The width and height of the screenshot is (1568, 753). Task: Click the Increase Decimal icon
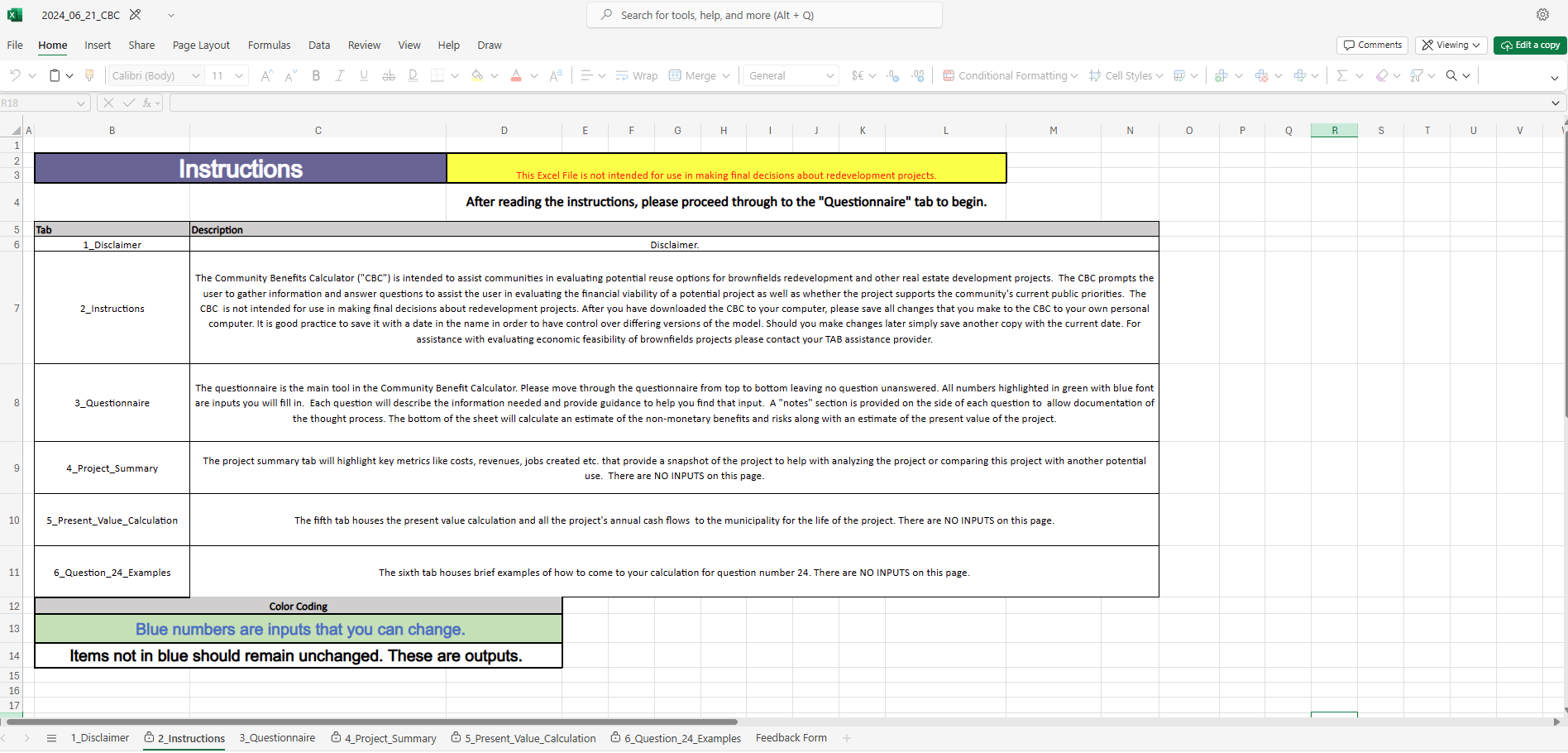point(918,75)
